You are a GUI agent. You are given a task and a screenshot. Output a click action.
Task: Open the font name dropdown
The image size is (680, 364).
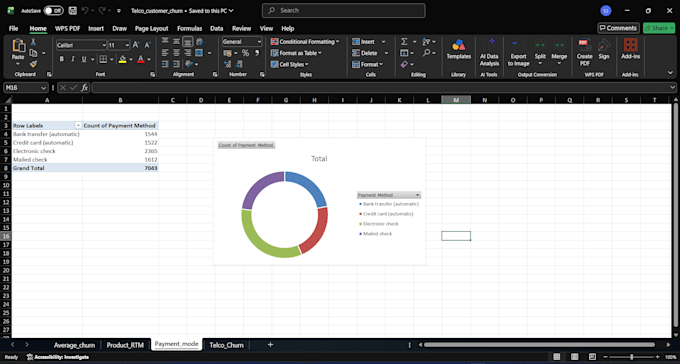coord(104,45)
